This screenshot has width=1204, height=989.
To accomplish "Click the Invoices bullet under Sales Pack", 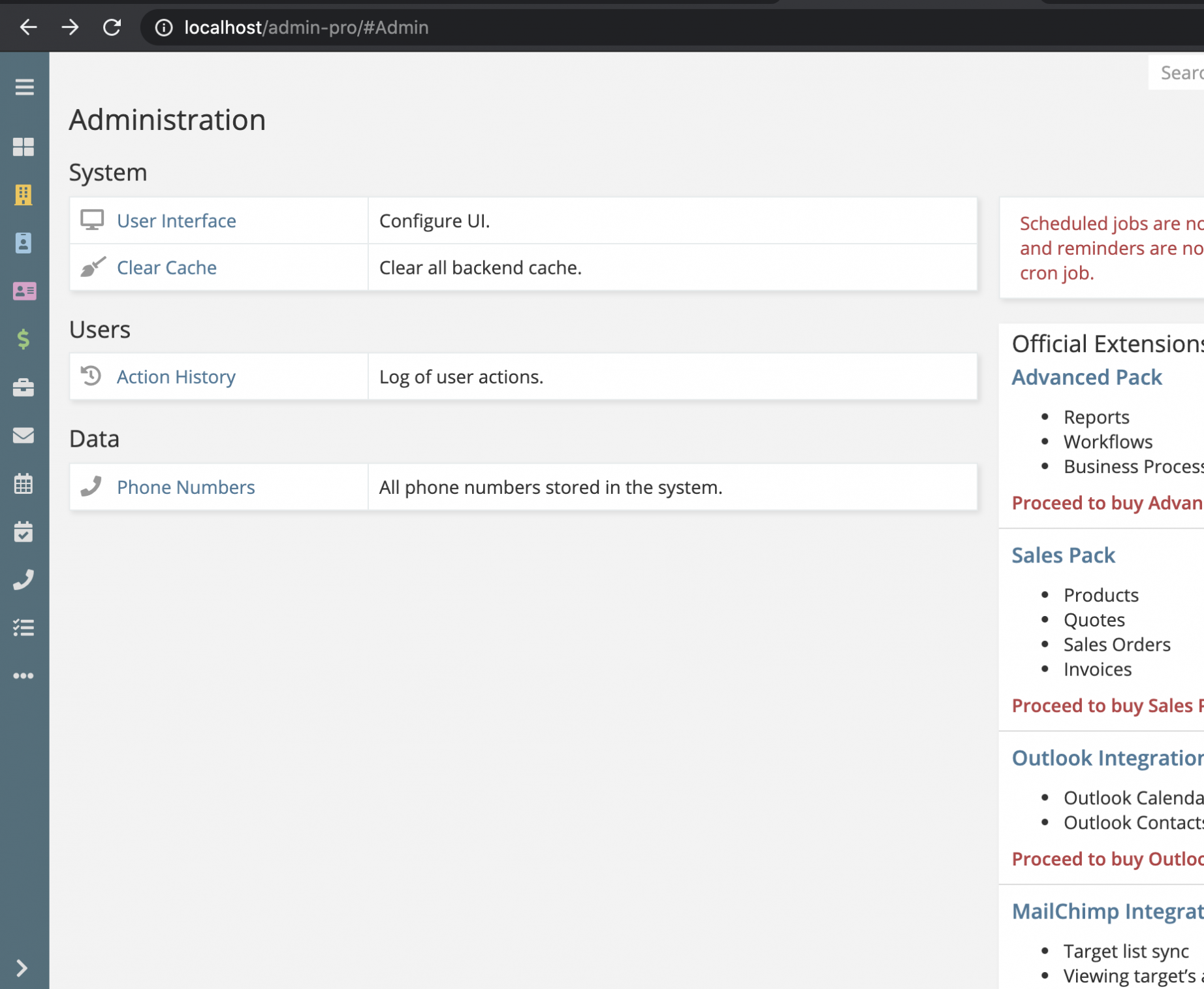I will pos(1098,670).
